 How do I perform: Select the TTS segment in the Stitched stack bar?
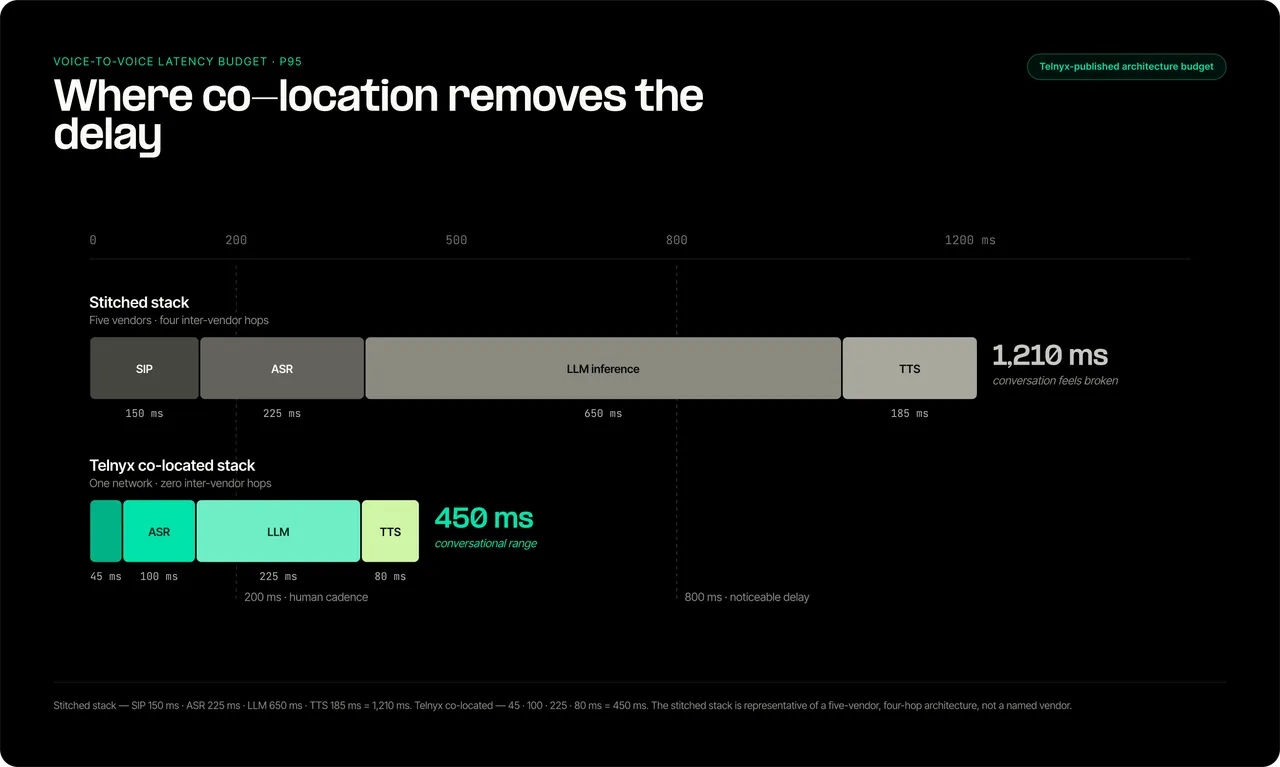(x=910, y=368)
